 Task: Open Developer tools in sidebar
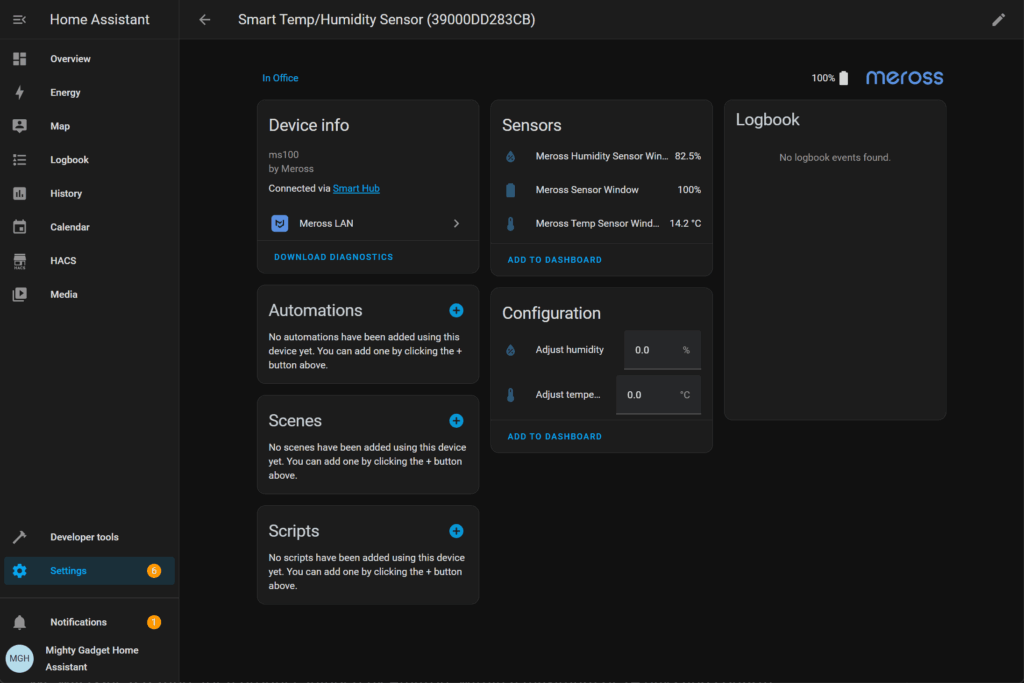click(x=84, y=537)
